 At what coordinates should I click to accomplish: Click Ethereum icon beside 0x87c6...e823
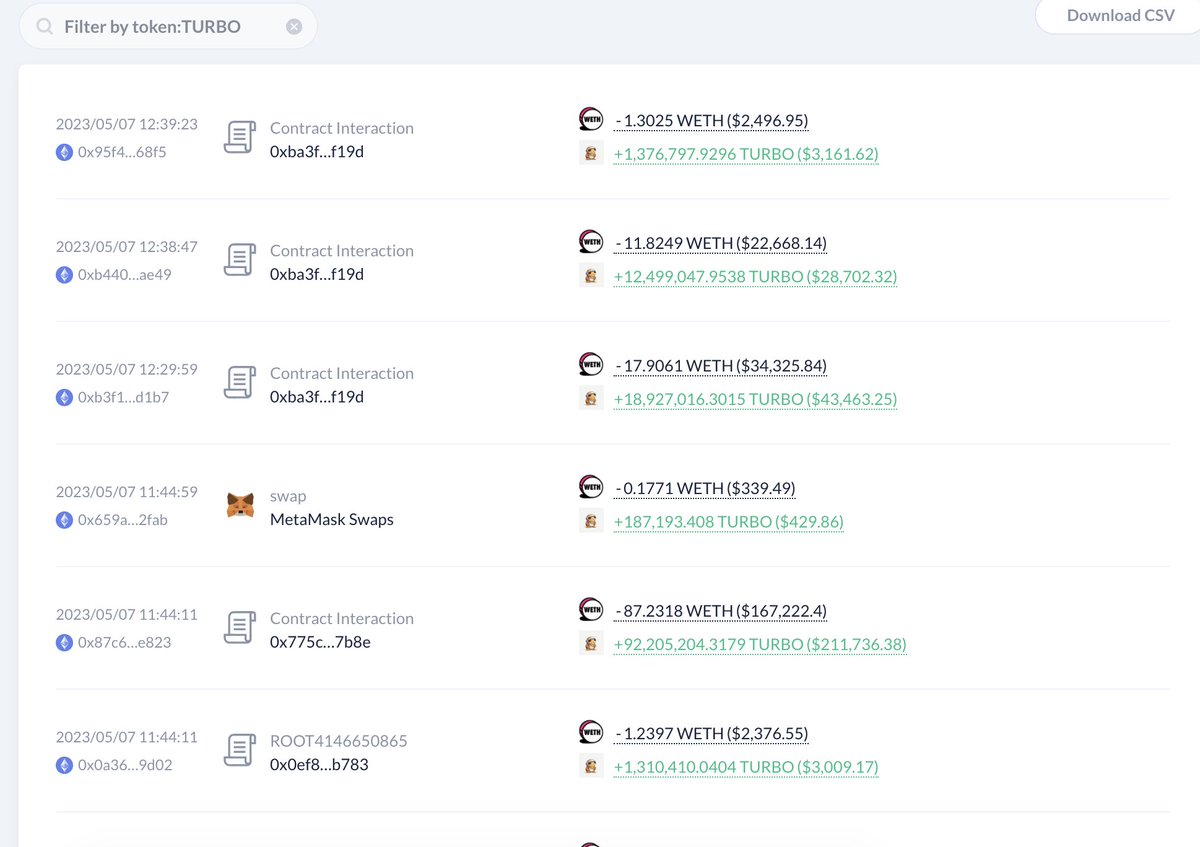(64, 642)
